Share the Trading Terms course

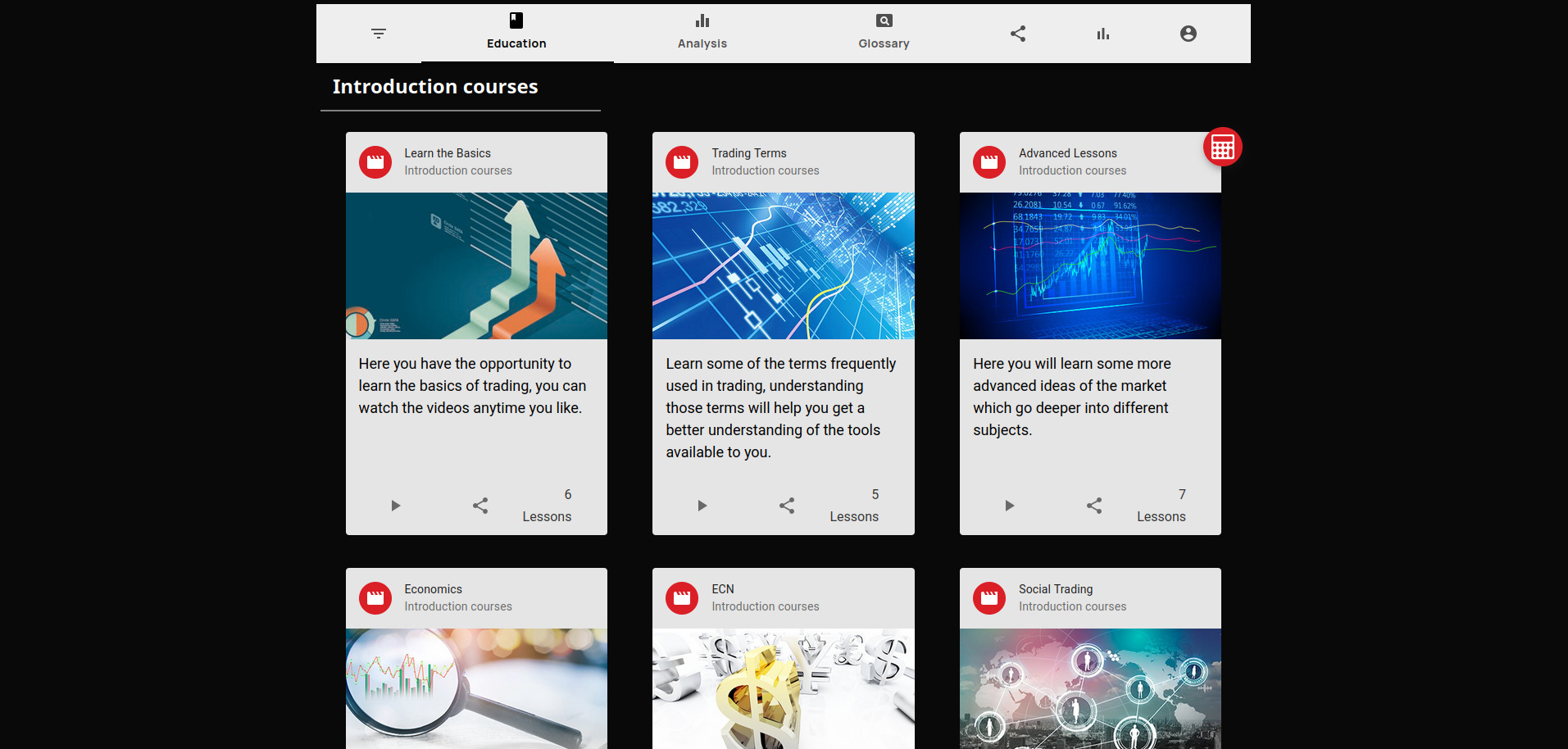click(787, 506)
